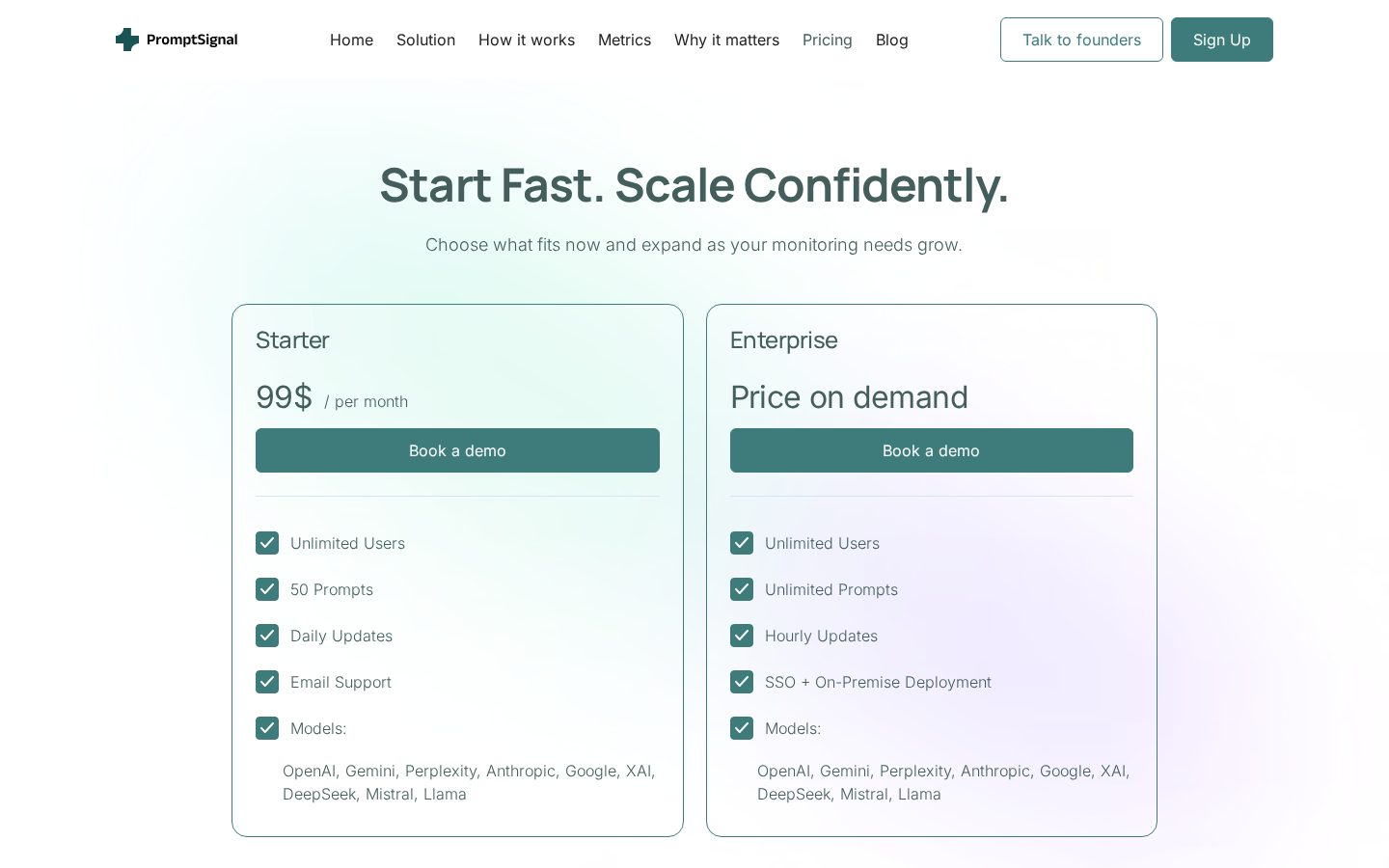Click Starter plan Unlimited Users checkmark
The image size is (1389, 868).
tap(267, 543)
